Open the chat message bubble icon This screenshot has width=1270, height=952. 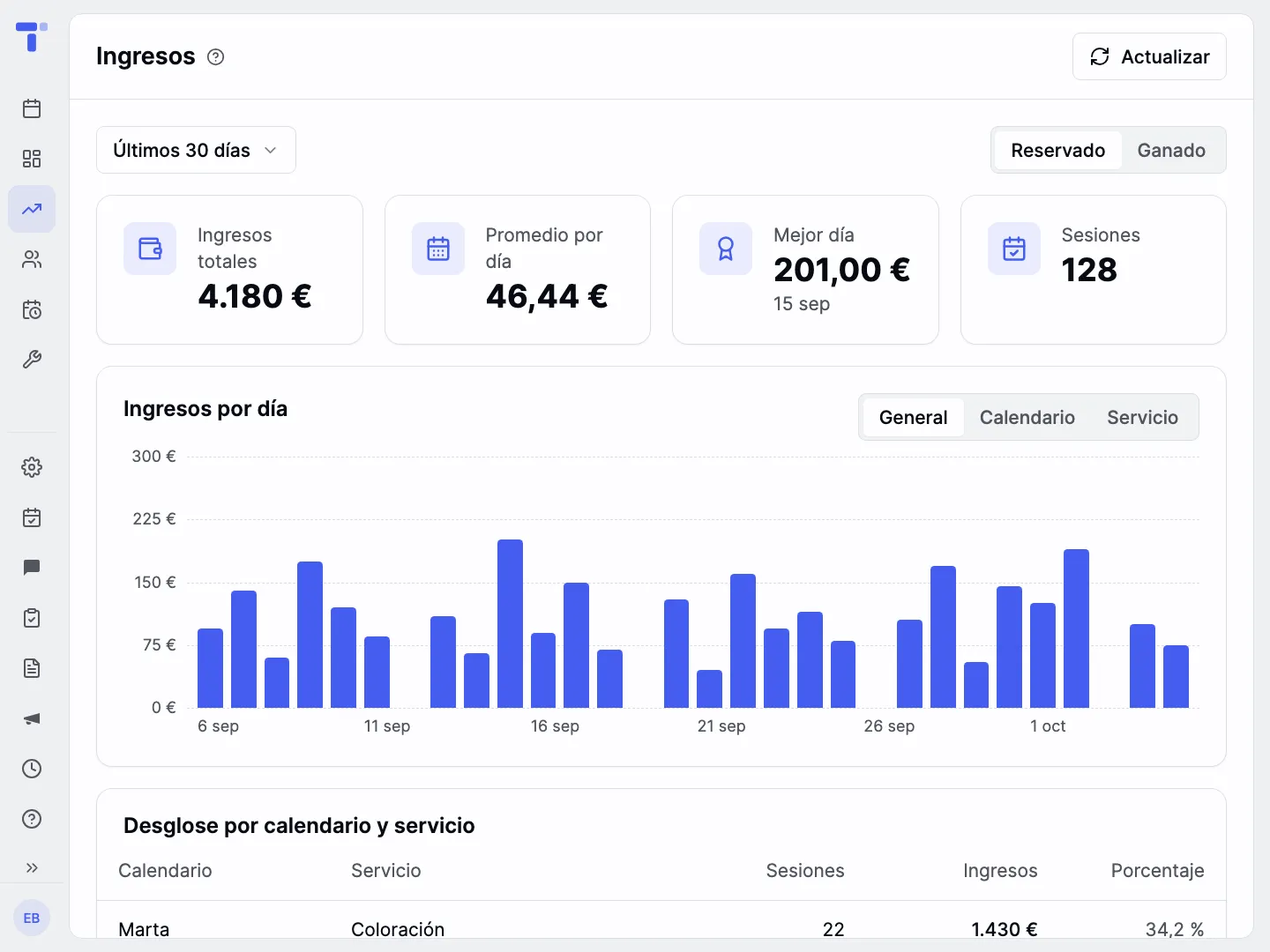[32, 568]
